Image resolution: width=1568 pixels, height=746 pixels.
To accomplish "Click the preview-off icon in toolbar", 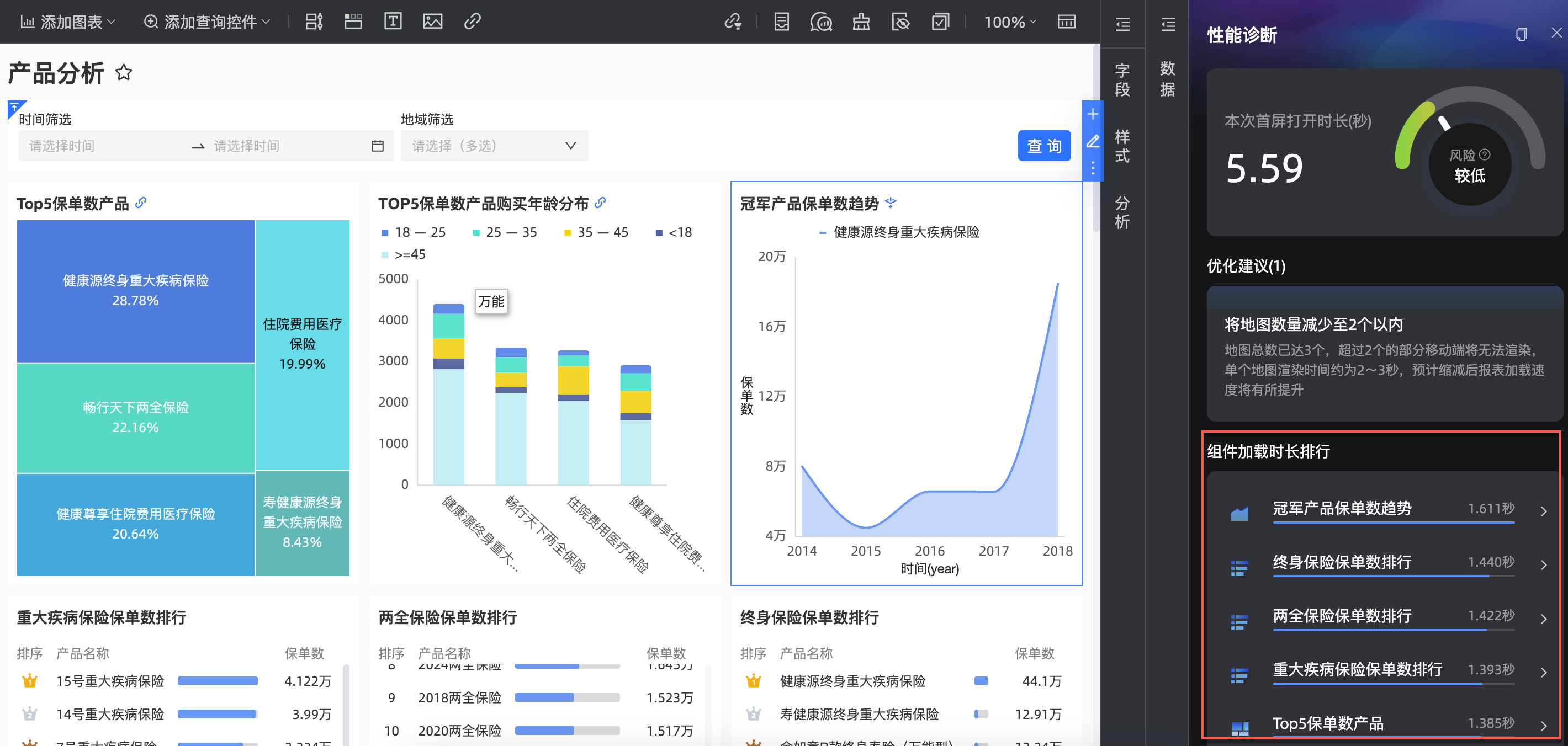I will pos(900,22).
